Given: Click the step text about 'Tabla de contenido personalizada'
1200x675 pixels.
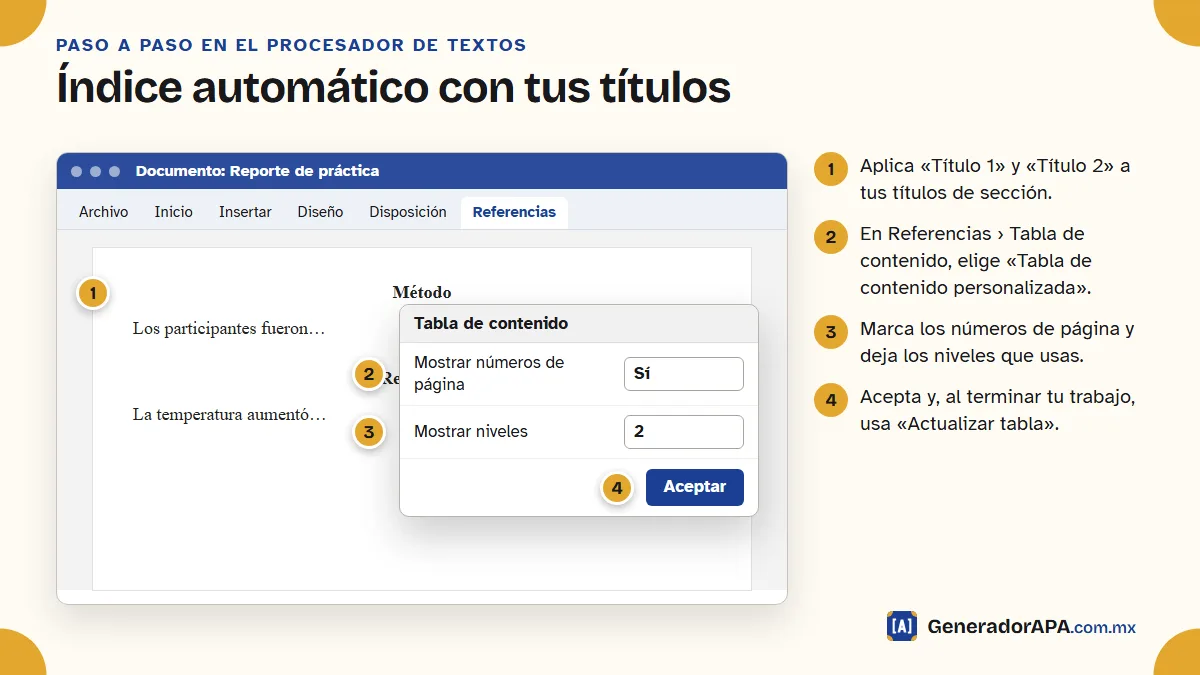Looking at the screenshot, I should coord(976,261).
